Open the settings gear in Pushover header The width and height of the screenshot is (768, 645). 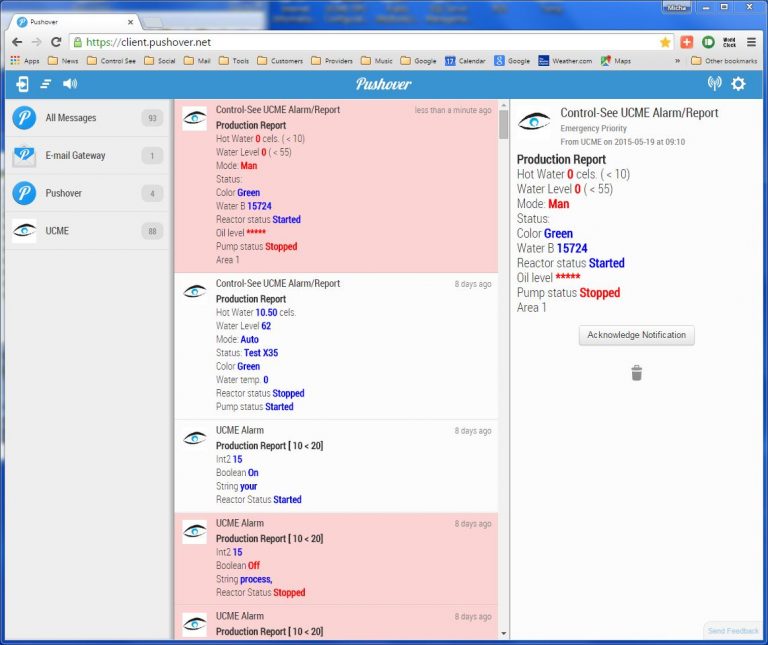739,84
